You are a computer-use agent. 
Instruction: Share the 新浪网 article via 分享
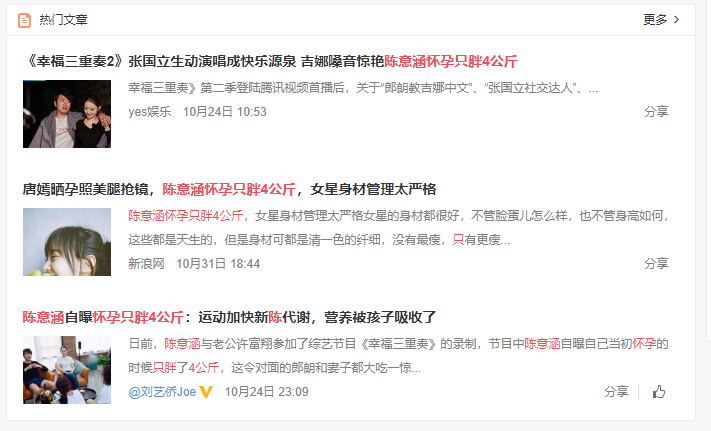[x=656, y=263]
